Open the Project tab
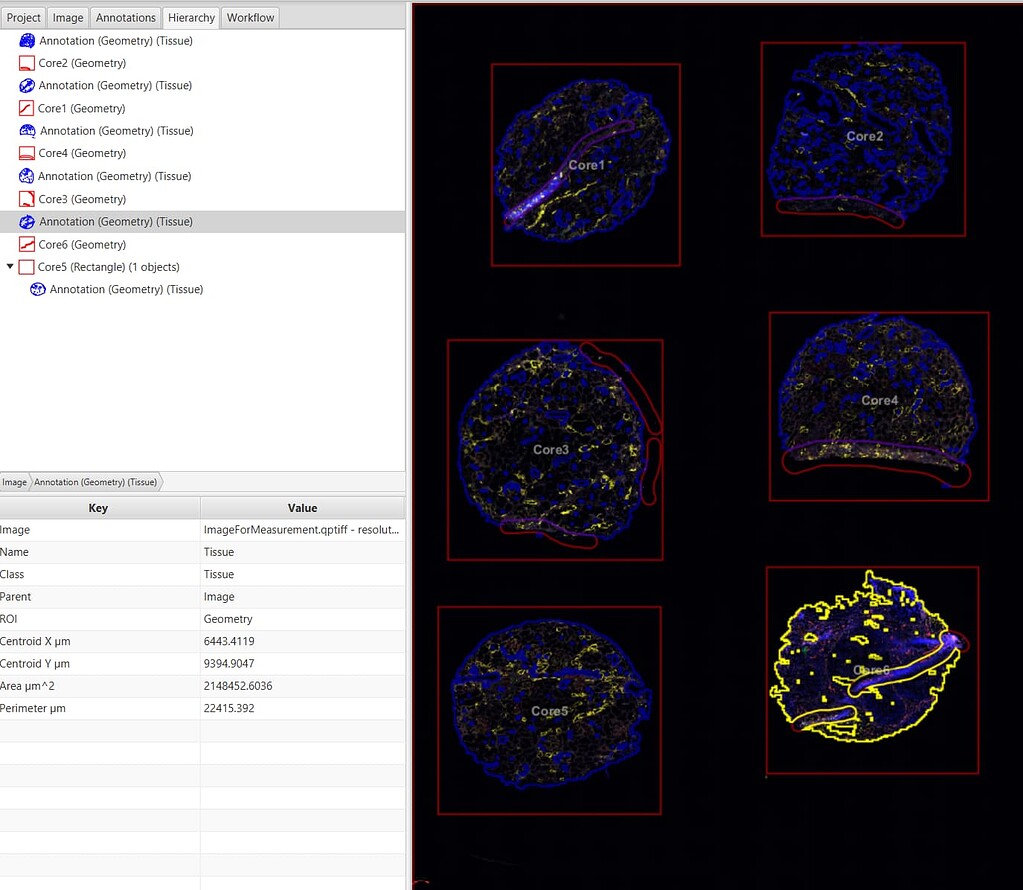This screenshot has width=1023, height=890. (x=23, y=17)
